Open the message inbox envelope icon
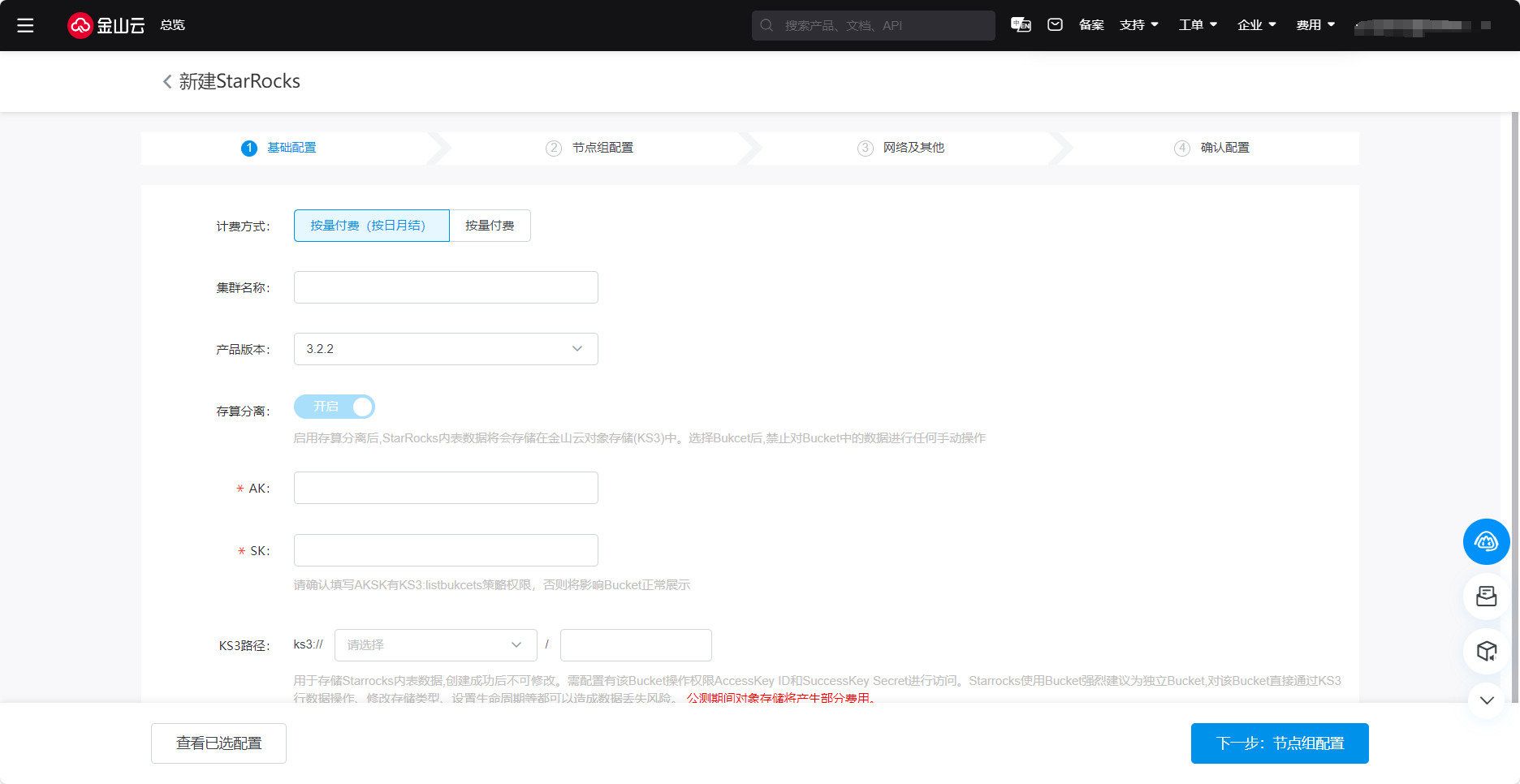Viewport: 1520px width, 784px height. click(x=1055, y=25)
